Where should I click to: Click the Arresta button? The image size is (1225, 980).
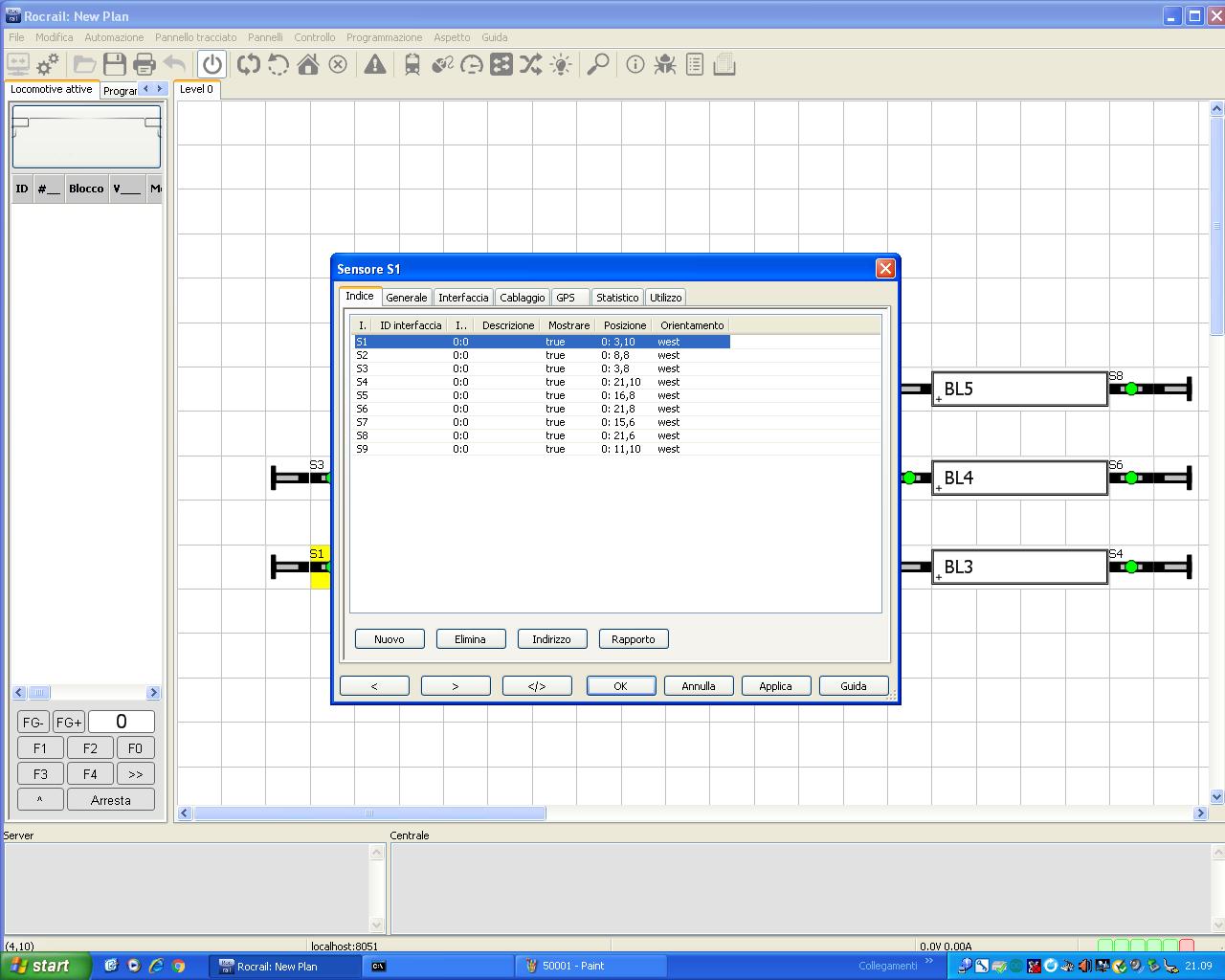tap(111, 800)
